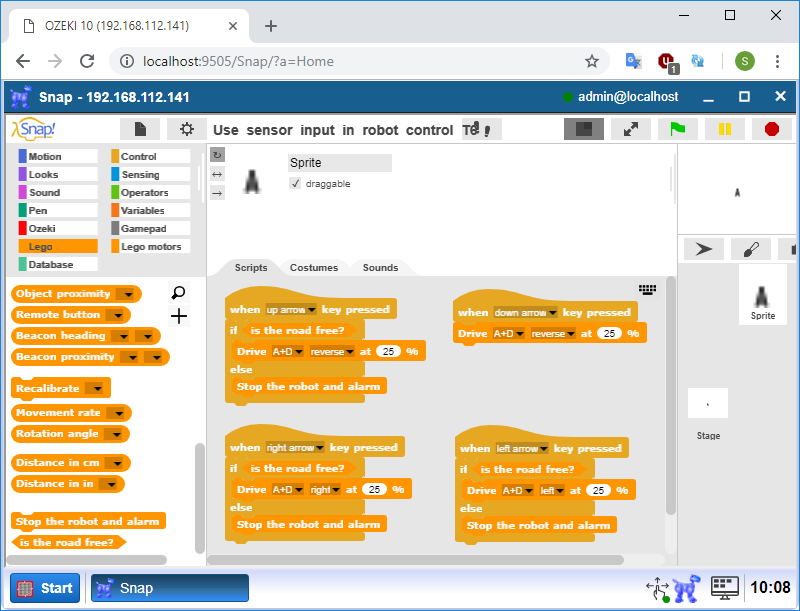Click the block palette vertical scrollbar
800x611 pixels.
click(199, 498)
